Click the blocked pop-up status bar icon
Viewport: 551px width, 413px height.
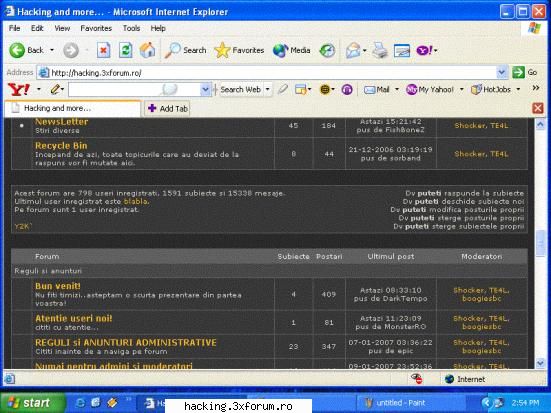[417, 379]
